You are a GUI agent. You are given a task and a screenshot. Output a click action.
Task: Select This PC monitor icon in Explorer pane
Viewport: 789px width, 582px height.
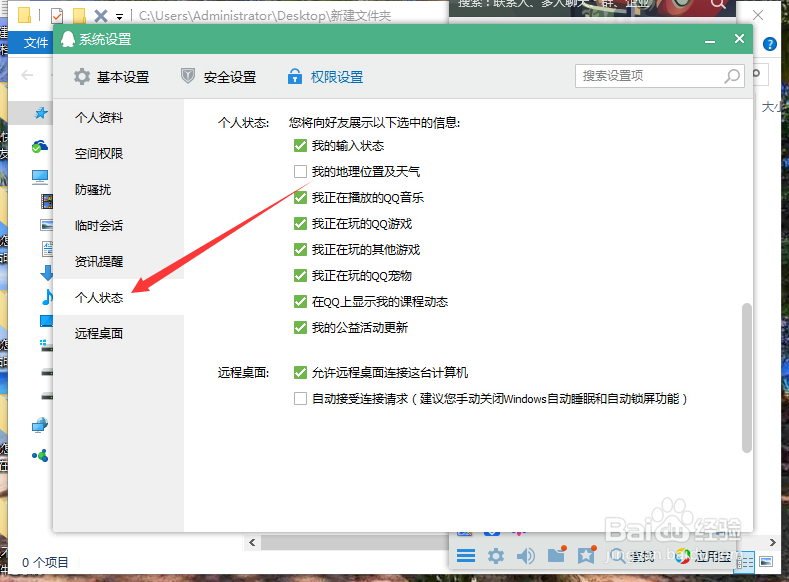pos(40,177)
